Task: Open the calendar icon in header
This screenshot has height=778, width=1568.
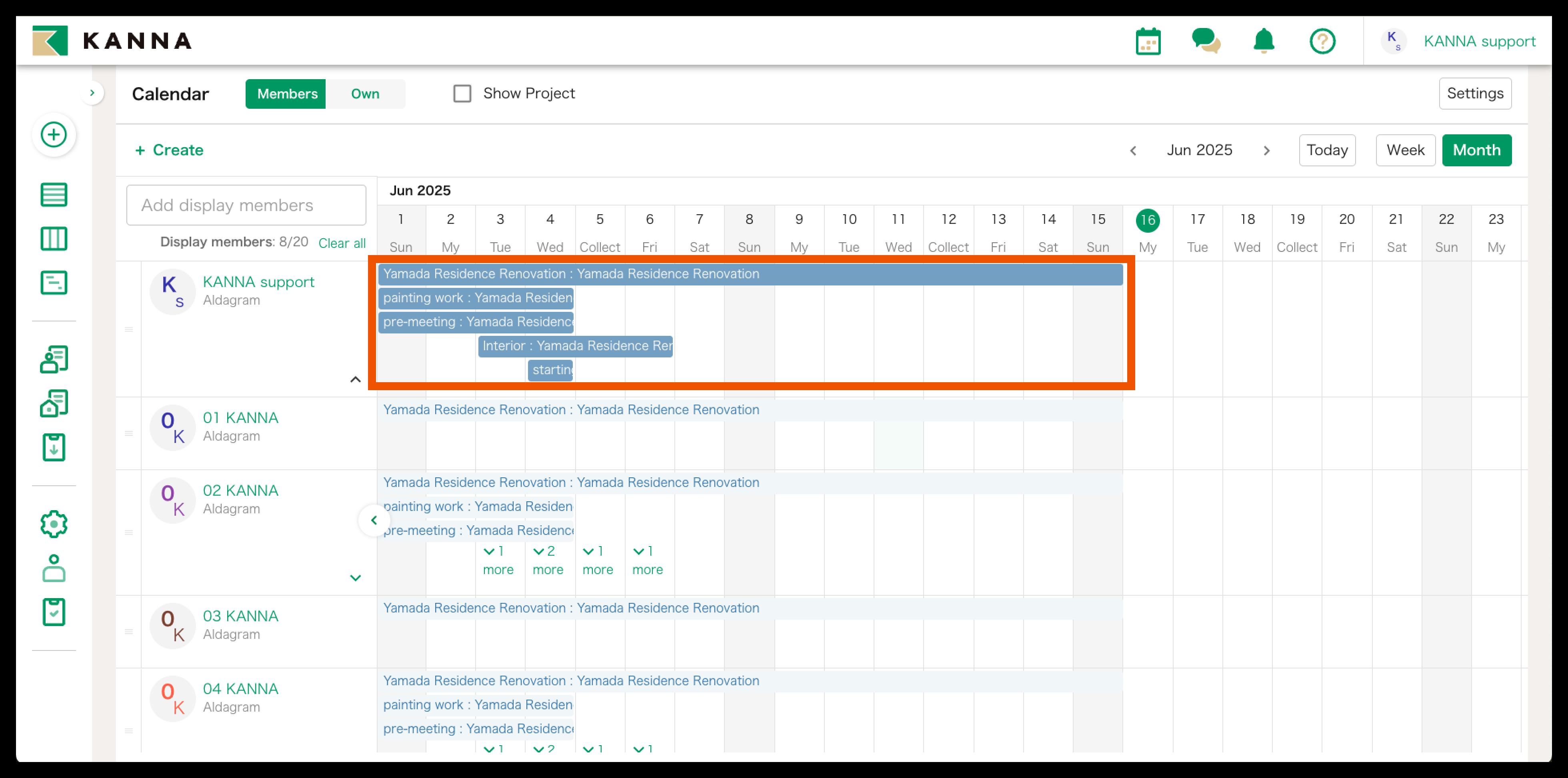Action: 1147,41
